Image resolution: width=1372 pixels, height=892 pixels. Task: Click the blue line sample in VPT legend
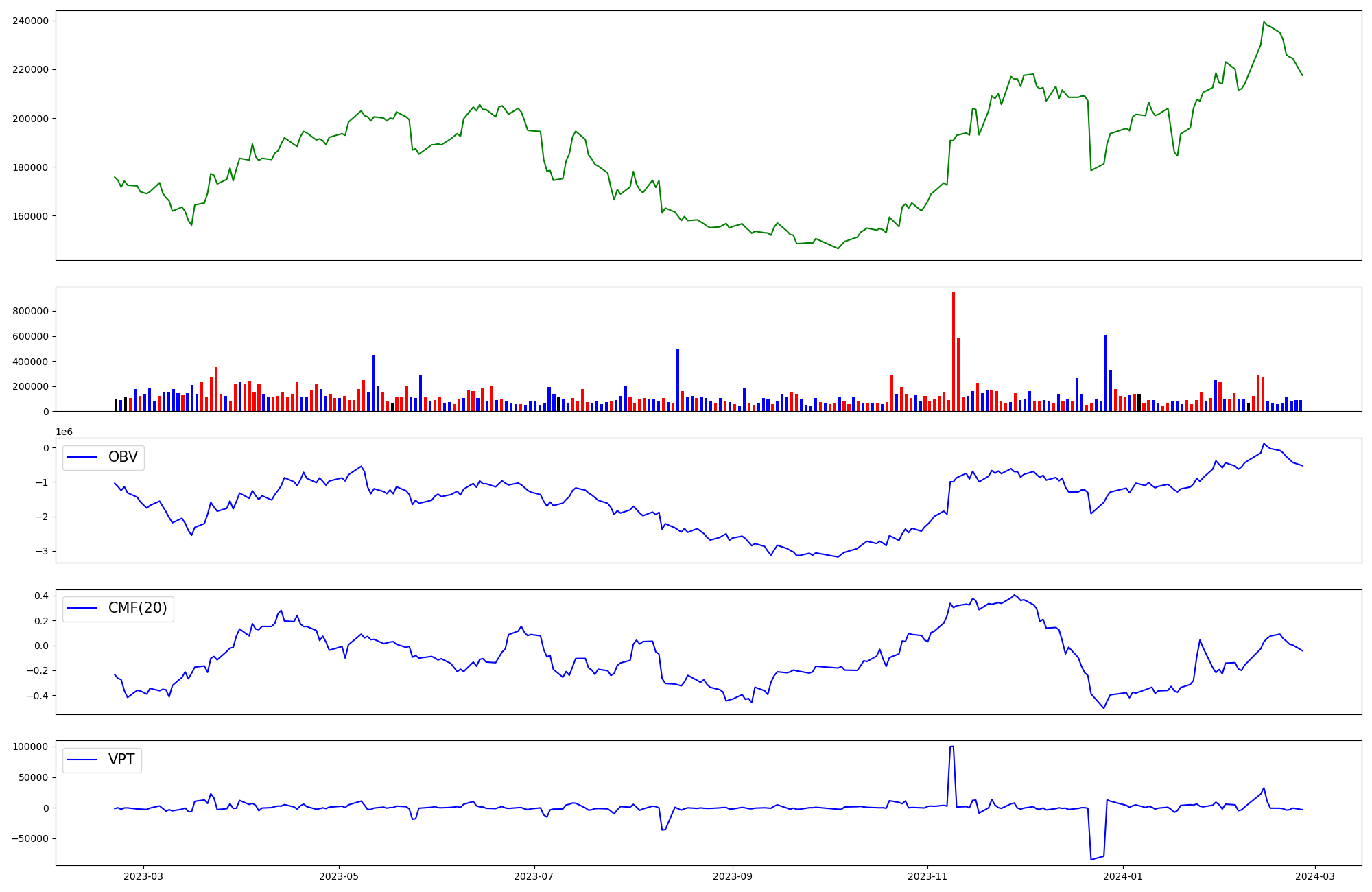point(82,760)
